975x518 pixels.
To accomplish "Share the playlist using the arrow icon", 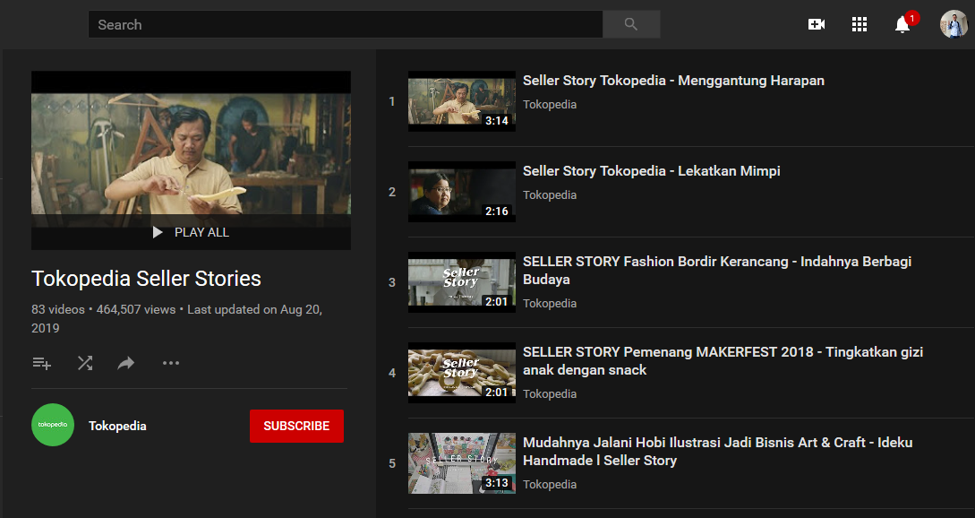I will coord(126,363).
